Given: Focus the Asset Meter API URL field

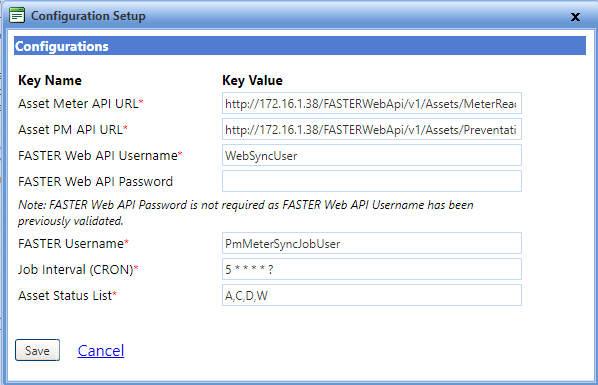Looking at the screenshot, I should click(372, 103).
